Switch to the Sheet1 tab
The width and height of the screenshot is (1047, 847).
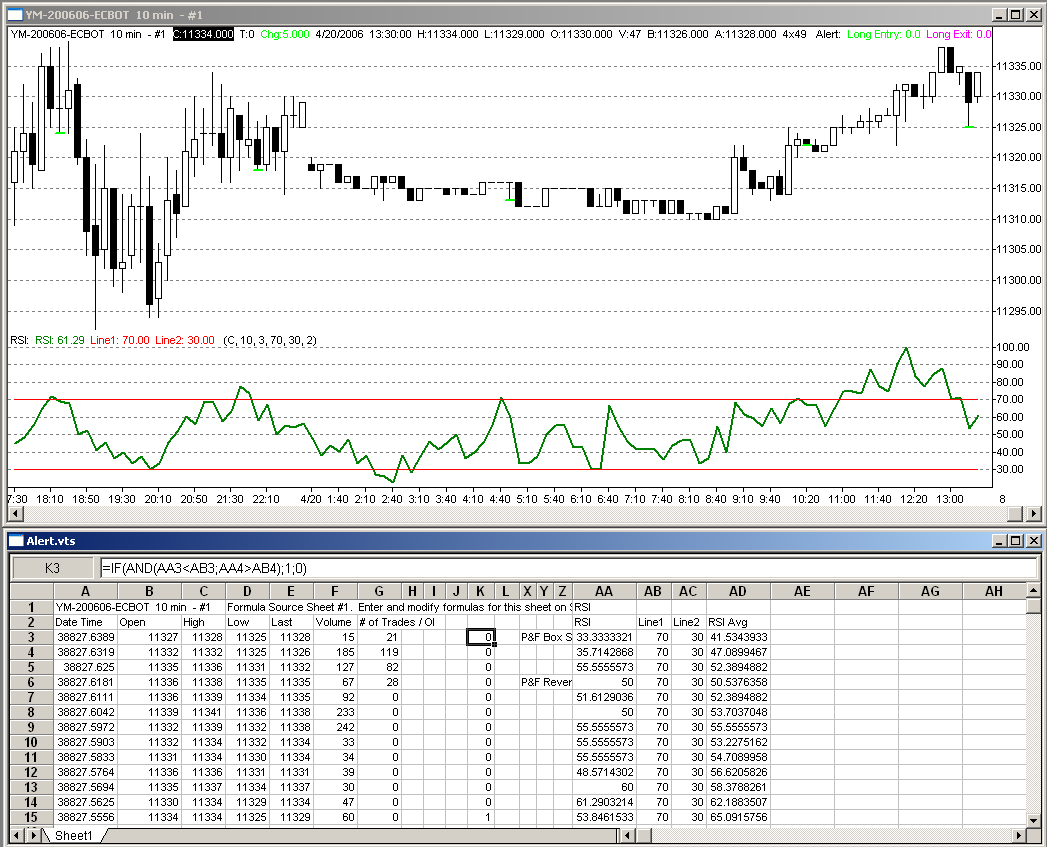[73, 835]
